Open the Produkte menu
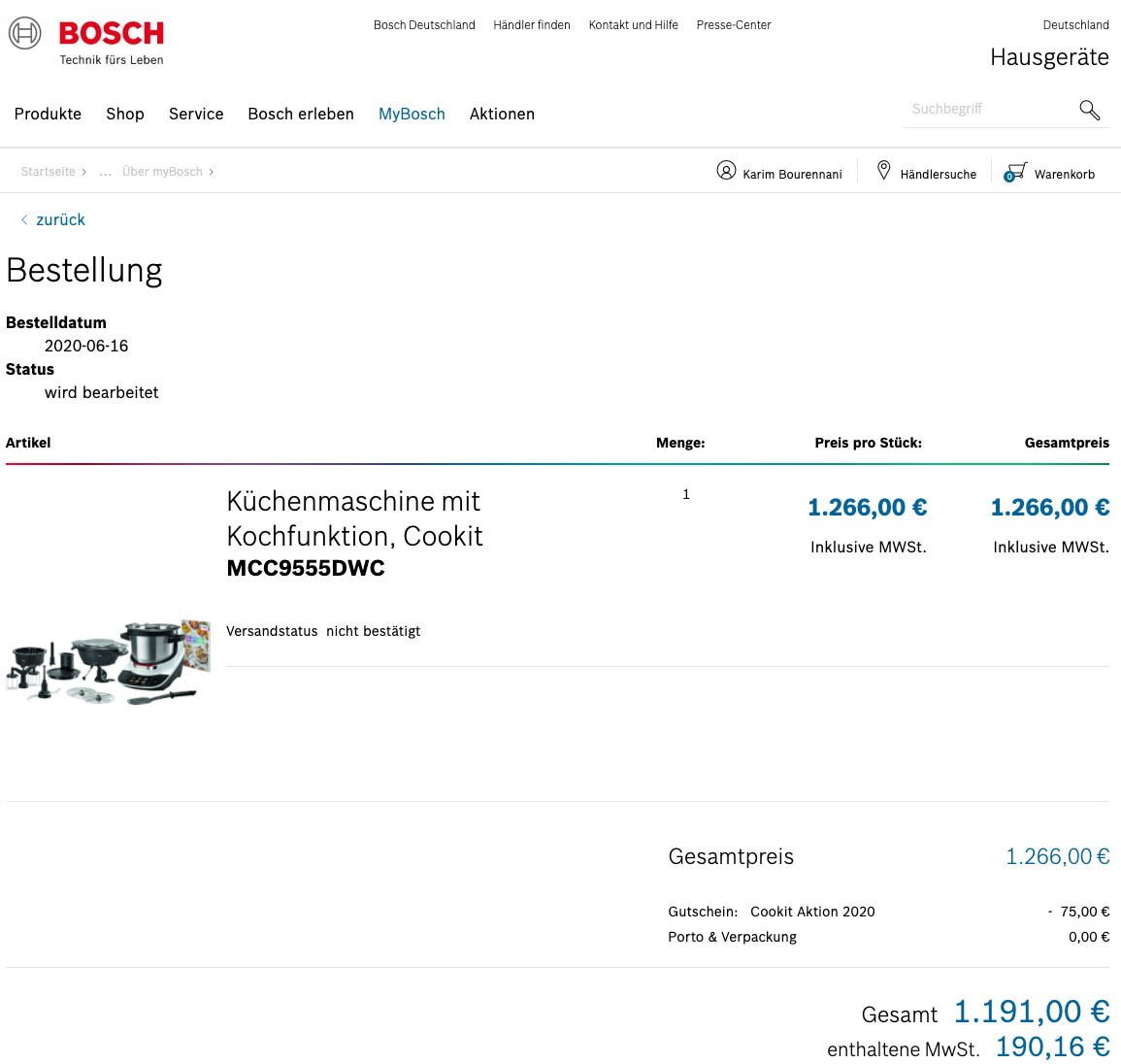The image size is (1121, 1064). coord(48,114)
